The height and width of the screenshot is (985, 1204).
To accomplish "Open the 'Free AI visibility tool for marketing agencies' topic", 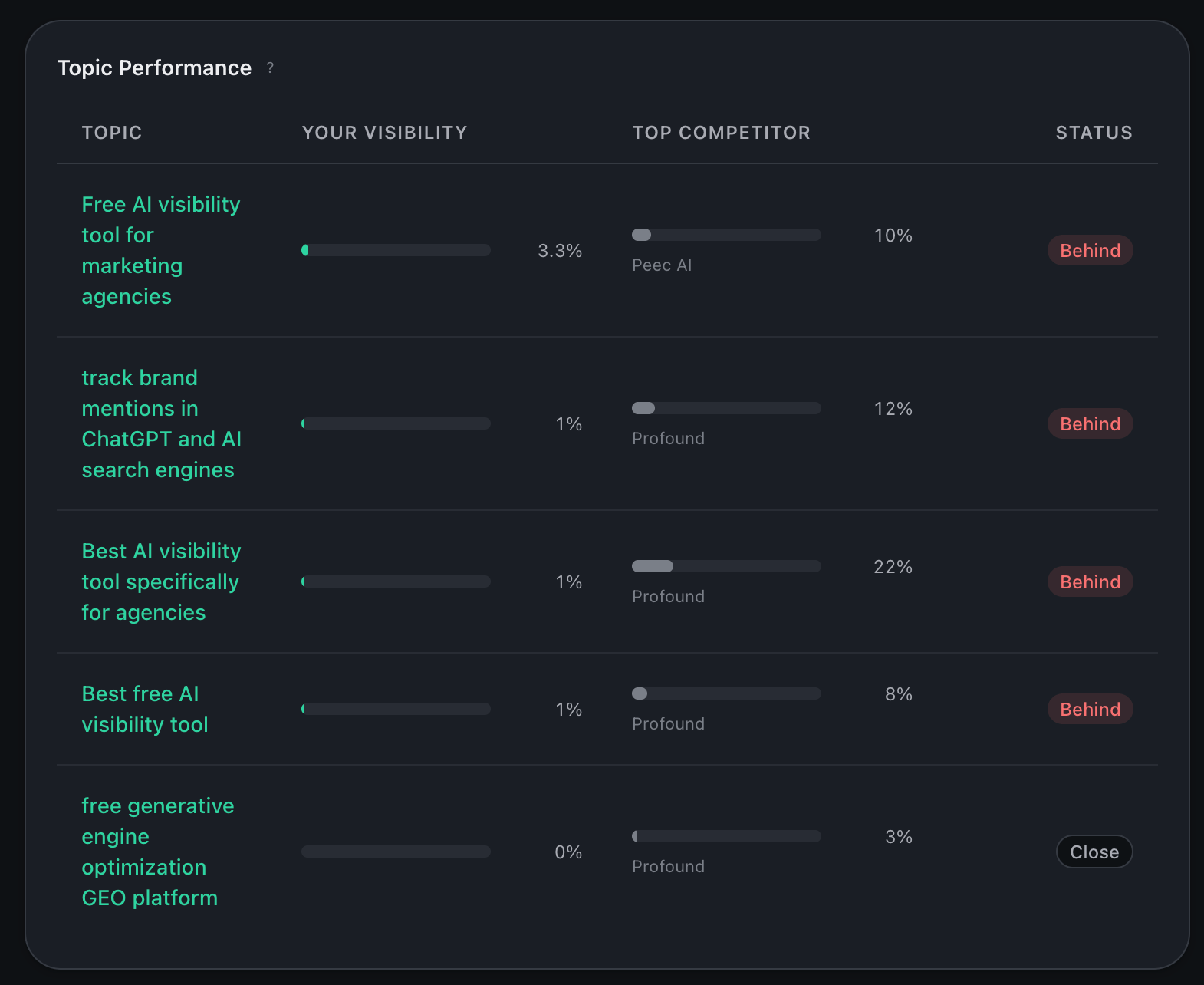I will (161, 250).
